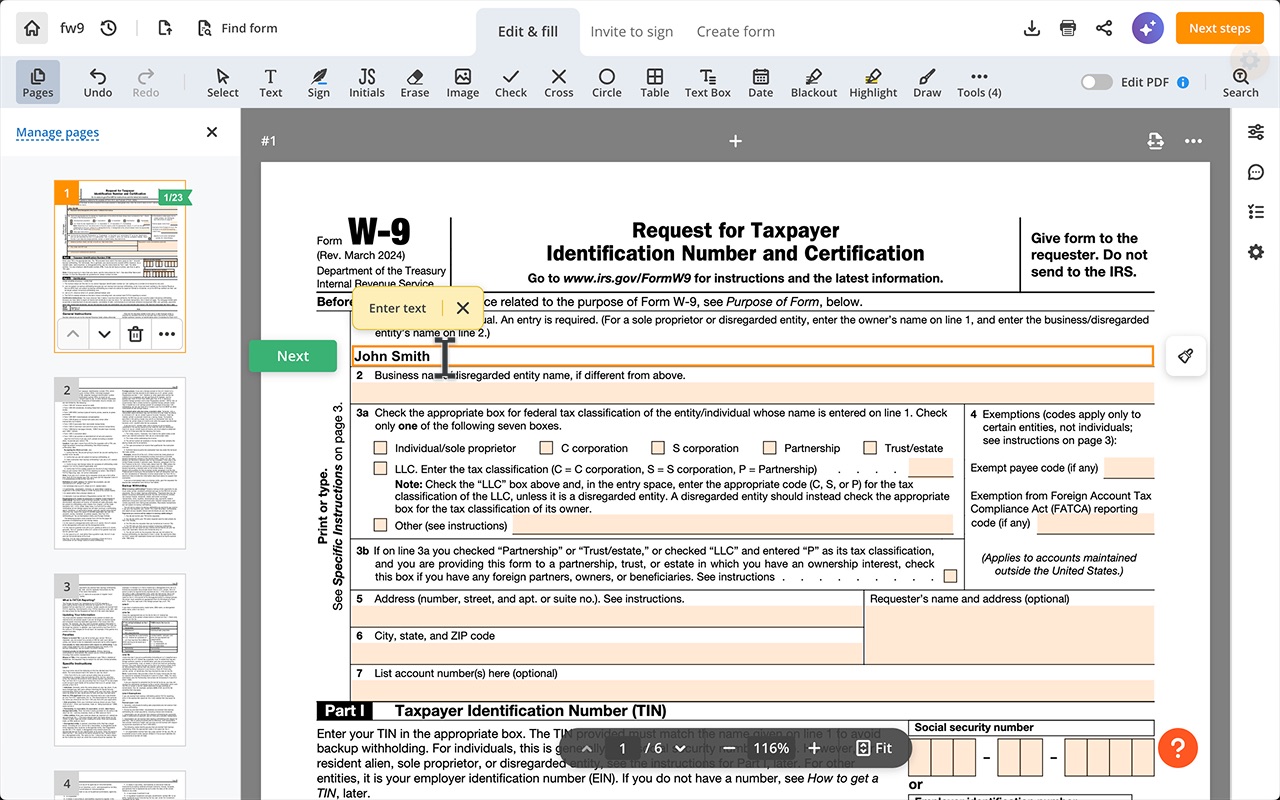Select the Text Box tool
This screenshot has width=1280, height=800.
[708, 82]
